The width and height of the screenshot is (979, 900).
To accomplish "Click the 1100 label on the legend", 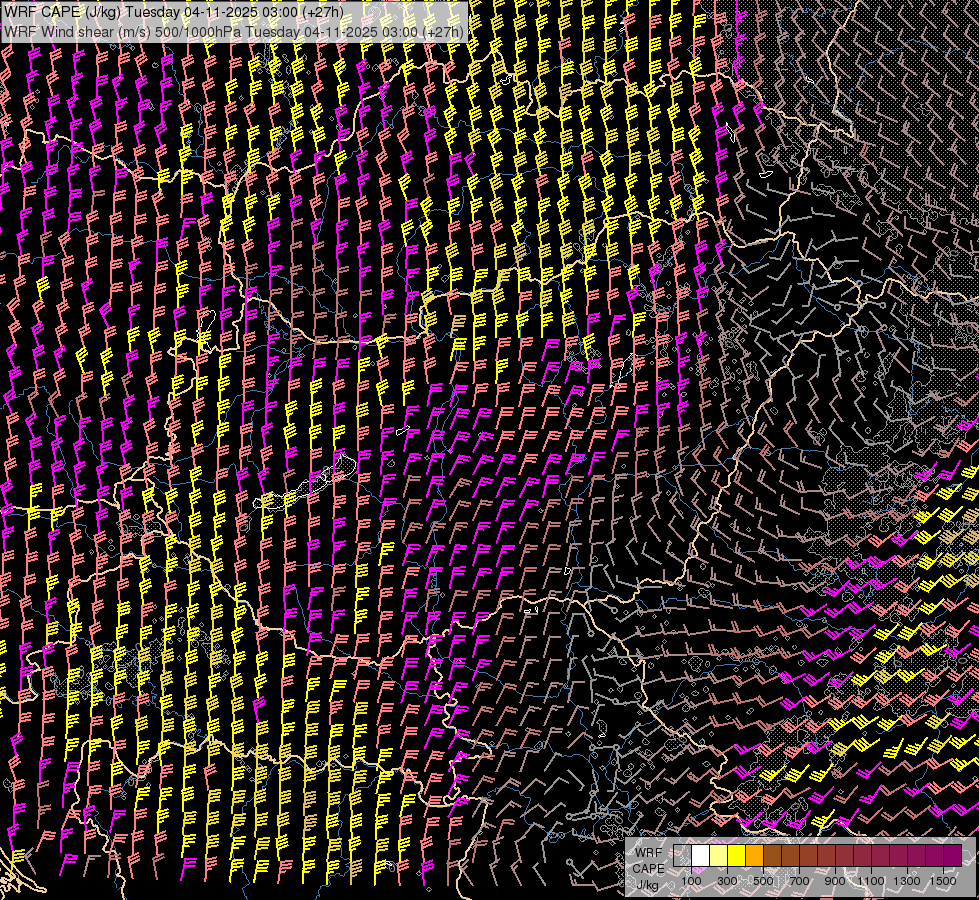I will tap(871, 881).
